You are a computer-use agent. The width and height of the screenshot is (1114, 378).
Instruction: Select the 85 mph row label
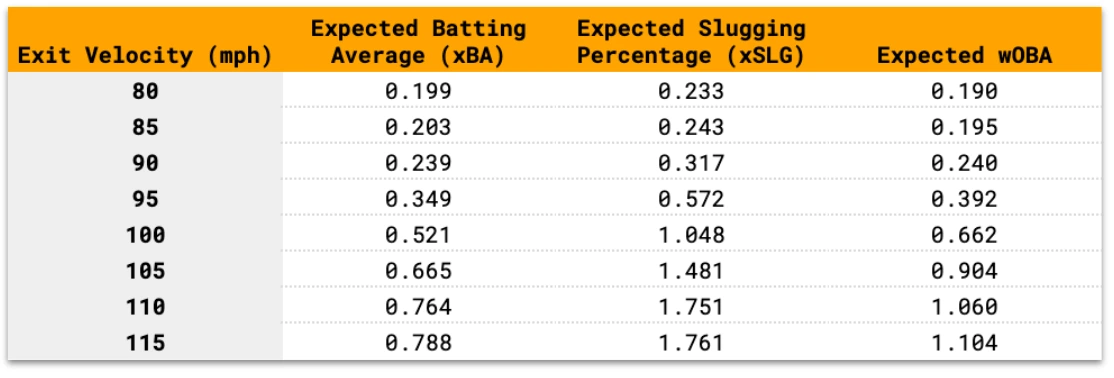pyautogui.click(x=145, y=127)
